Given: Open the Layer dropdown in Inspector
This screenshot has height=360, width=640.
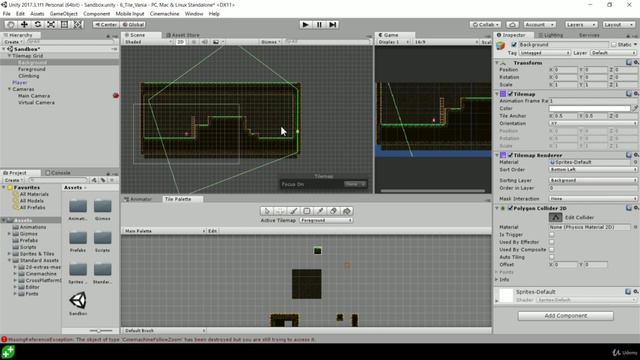Looking at the screenshot, I should click(613, 53).
